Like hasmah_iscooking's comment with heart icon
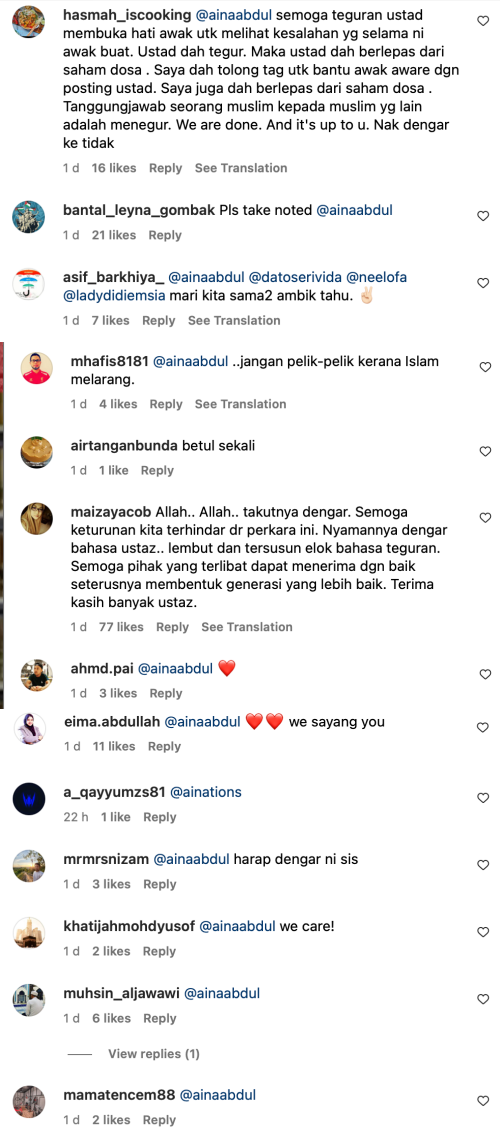The height and width of the screenshot is (1143, 500). [483, 21]
